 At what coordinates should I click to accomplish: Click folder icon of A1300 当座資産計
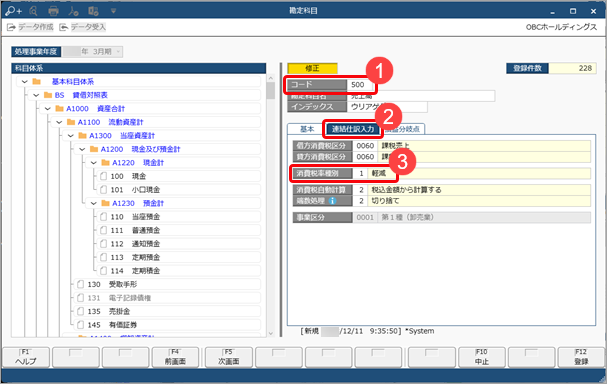82,136
